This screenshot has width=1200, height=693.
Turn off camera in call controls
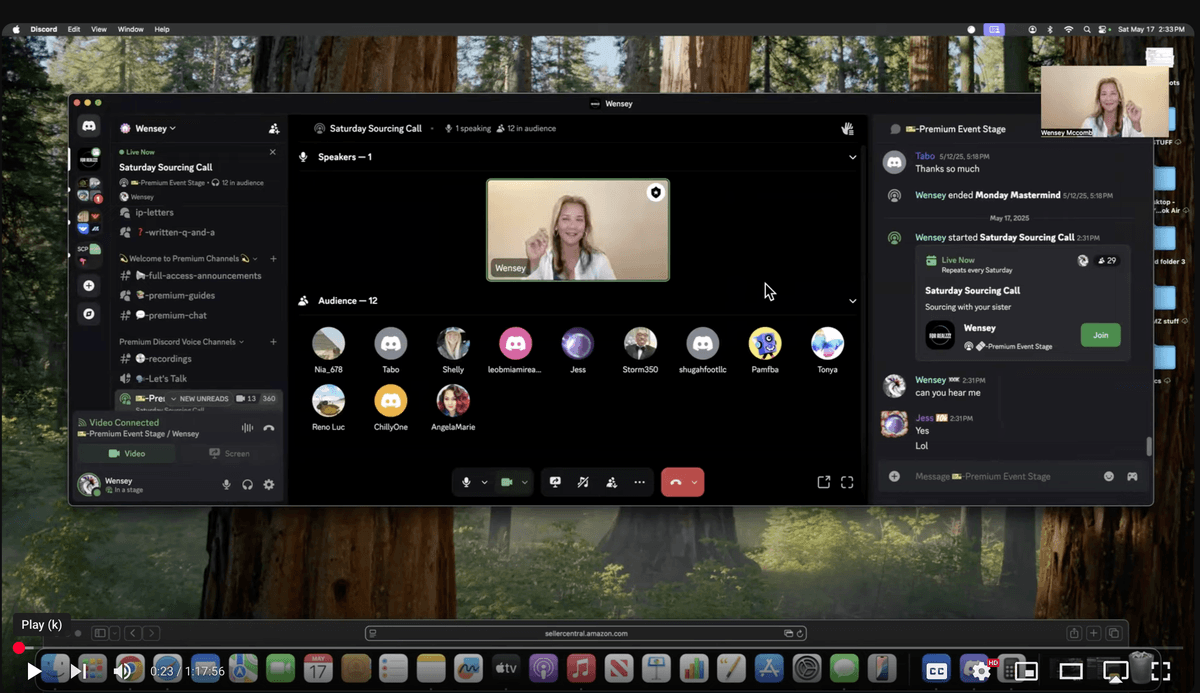[x=507, y=482]
